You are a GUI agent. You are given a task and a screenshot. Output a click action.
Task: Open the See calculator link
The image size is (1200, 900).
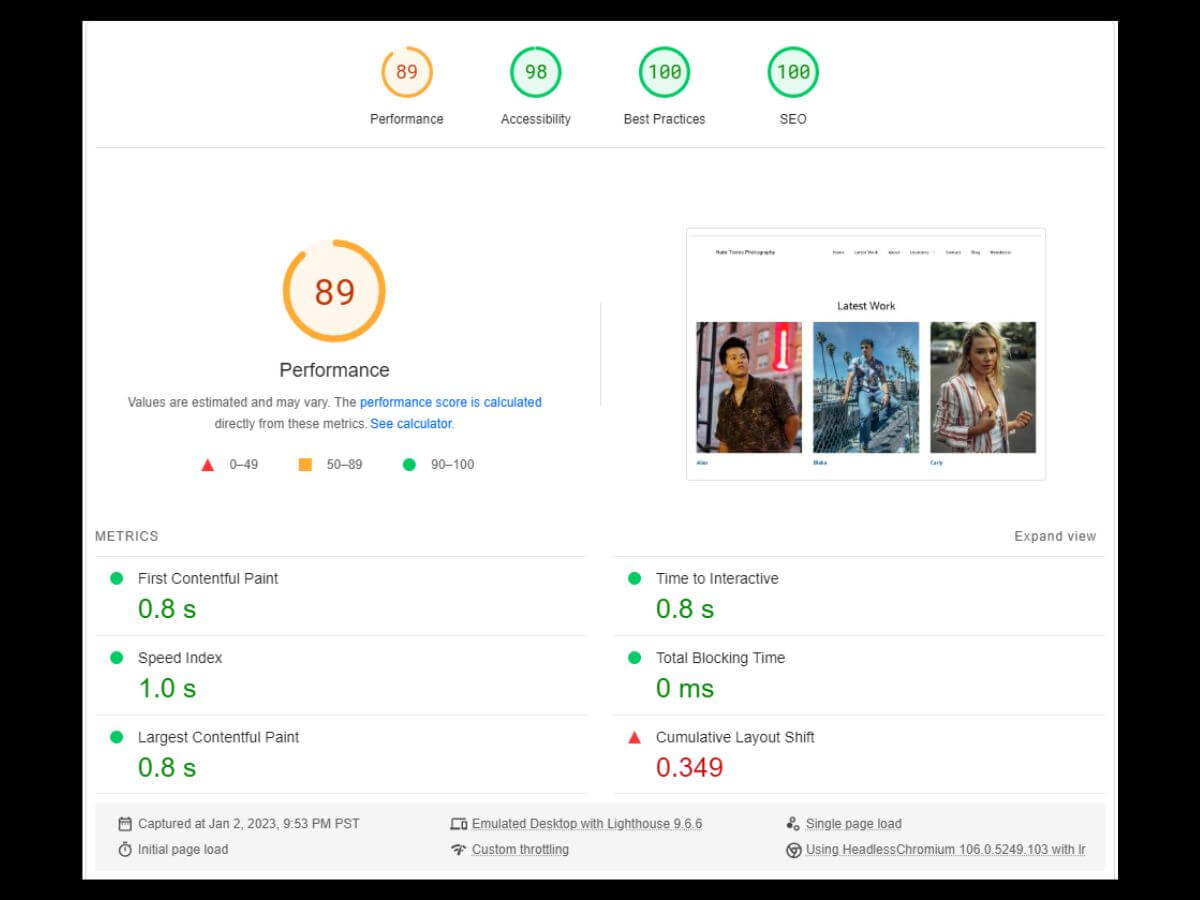coord(411,424)
